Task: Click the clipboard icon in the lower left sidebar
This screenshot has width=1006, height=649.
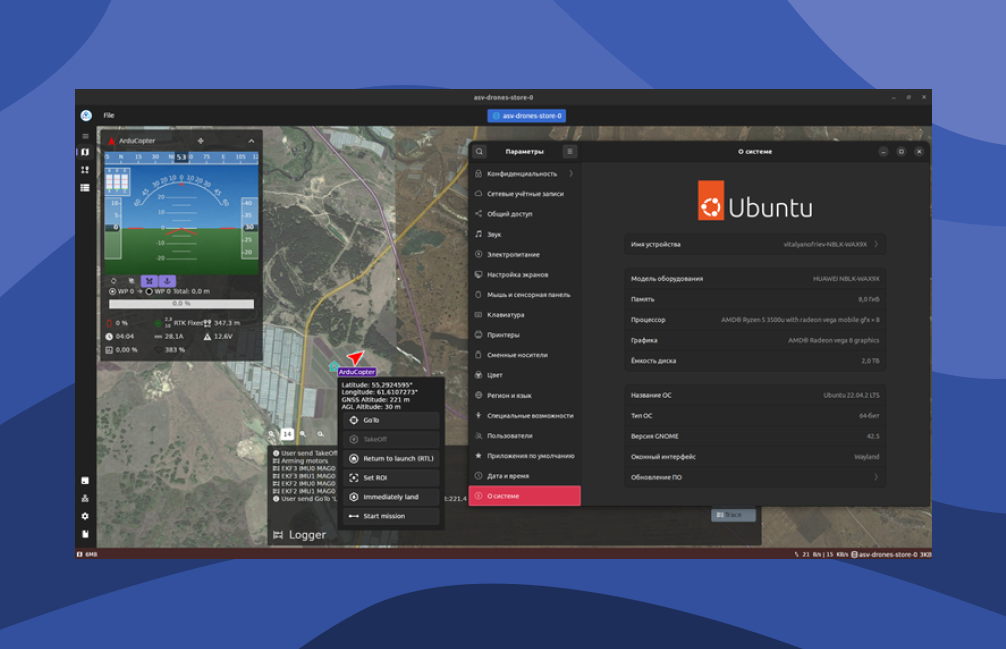Action: pyautogui.click(x=85, y=480)
